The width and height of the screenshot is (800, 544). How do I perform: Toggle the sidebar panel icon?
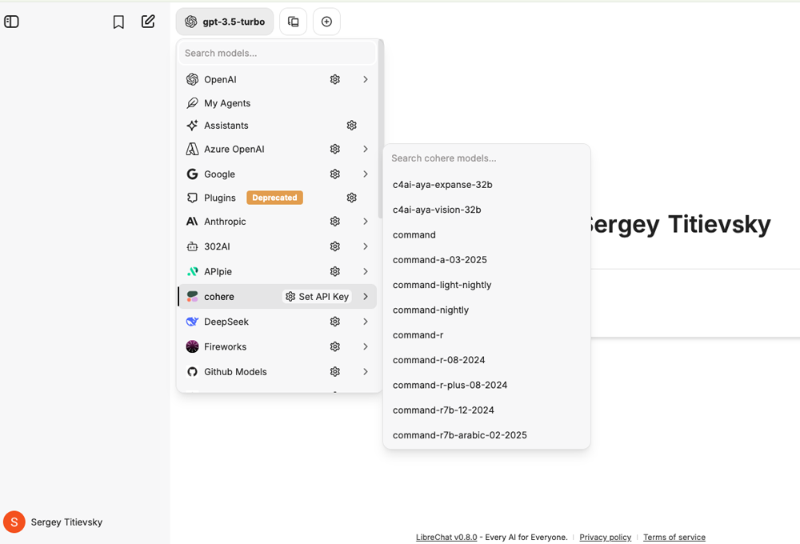pos(12,21)
